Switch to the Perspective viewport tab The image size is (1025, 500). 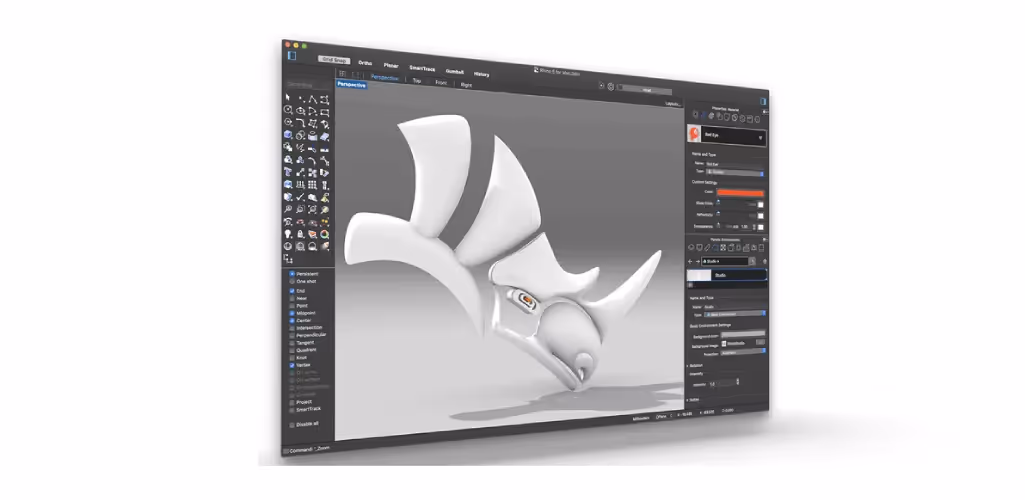coord(385,77)
